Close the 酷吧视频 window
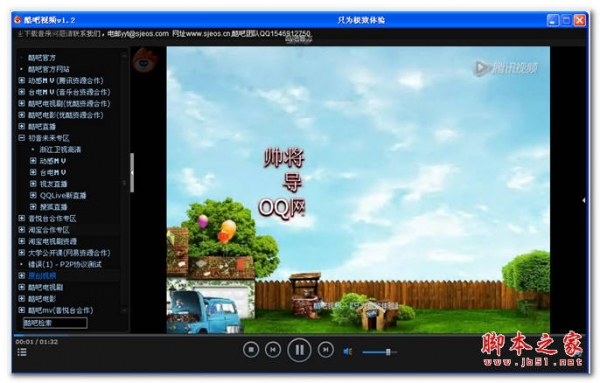Screen dimensions: 600x383 (x=580, y=20)
